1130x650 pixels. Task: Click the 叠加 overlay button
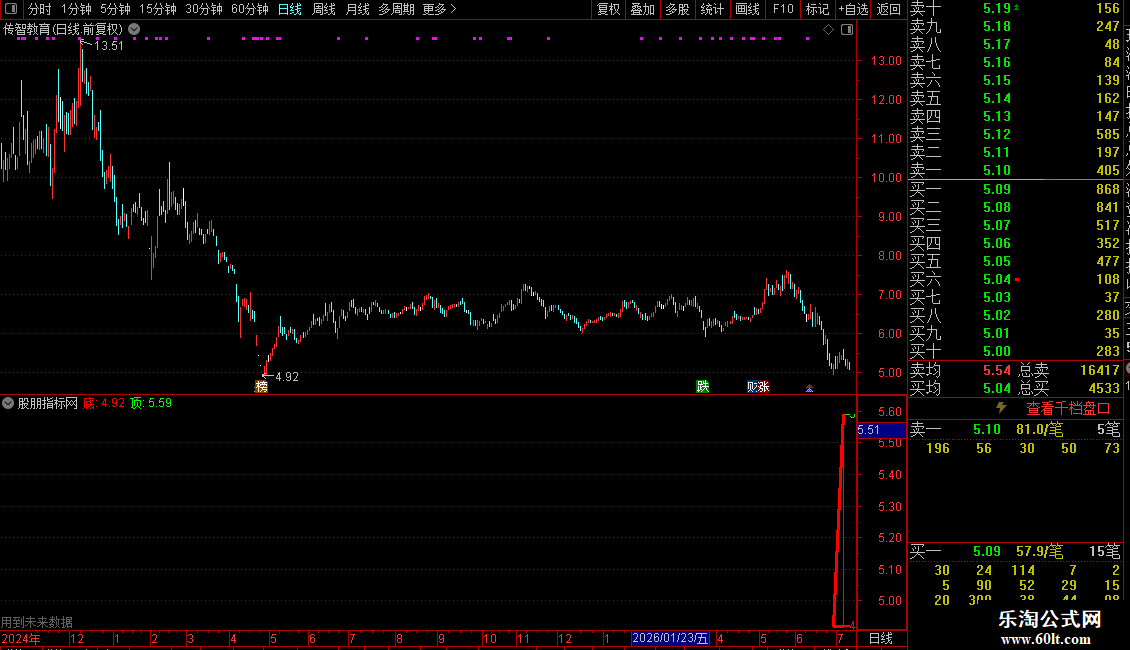tap(643, 9)
